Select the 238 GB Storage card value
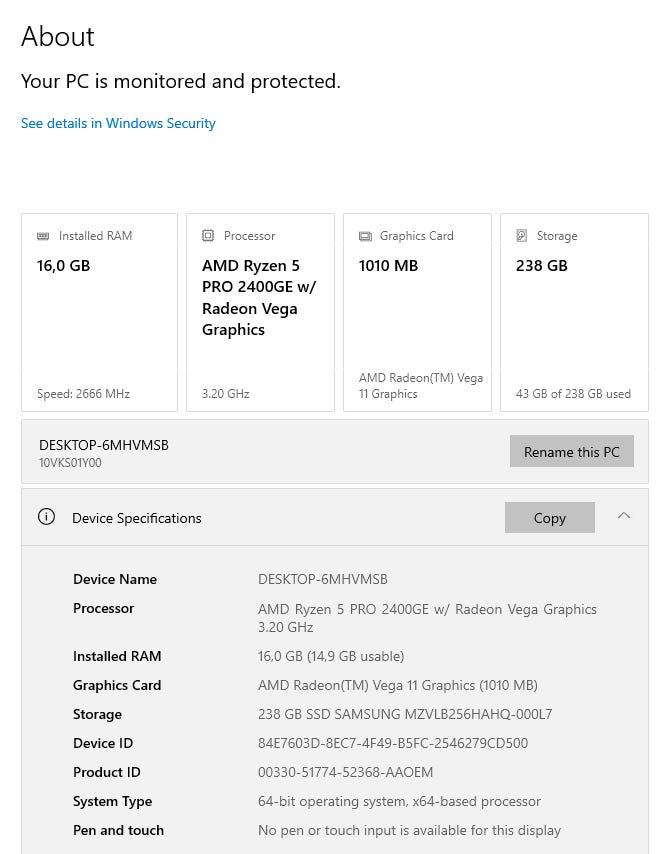This screenshot has width=665, height=854. point(541,266)
